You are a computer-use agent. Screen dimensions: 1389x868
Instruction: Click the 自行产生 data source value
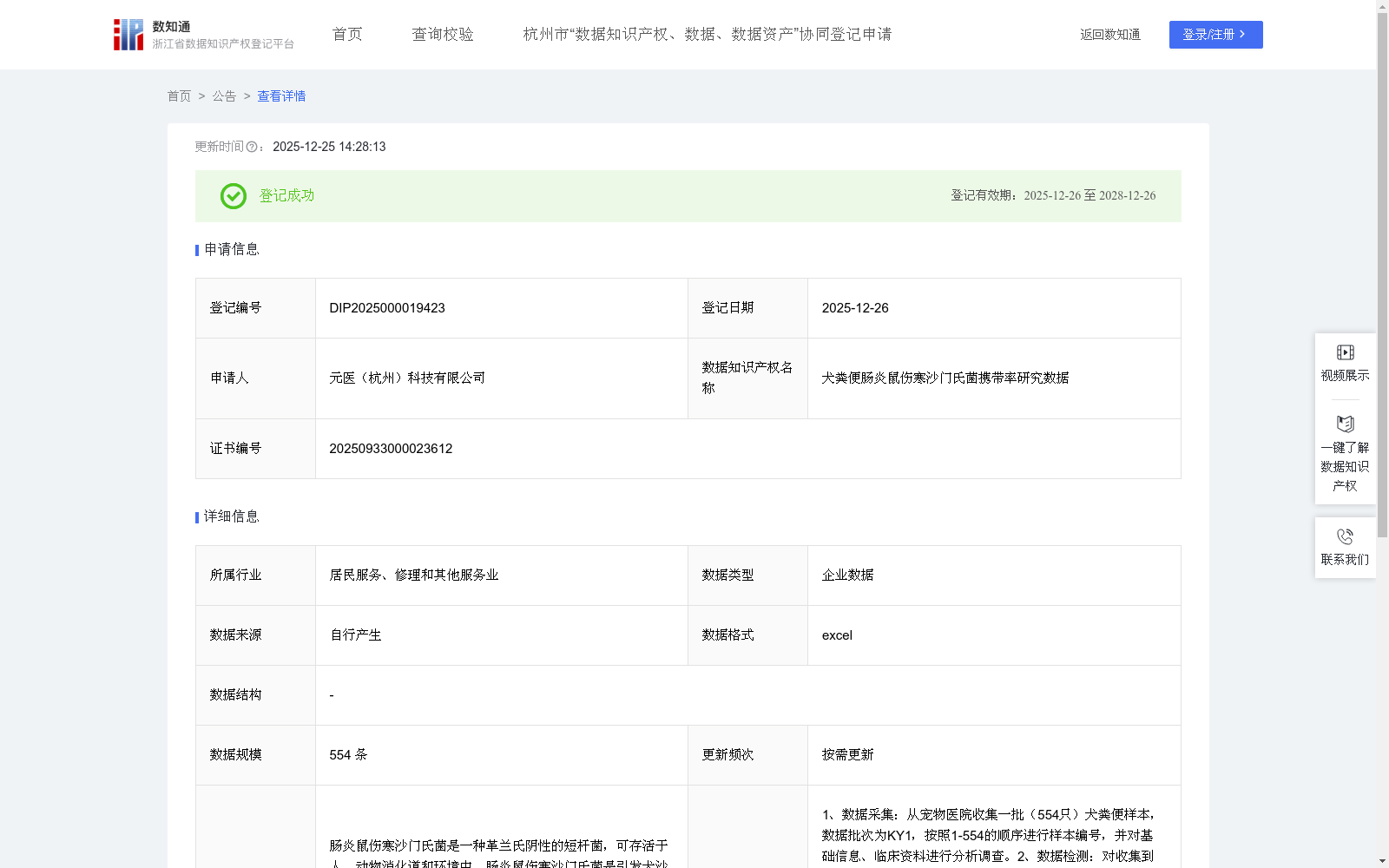[356, 635]
